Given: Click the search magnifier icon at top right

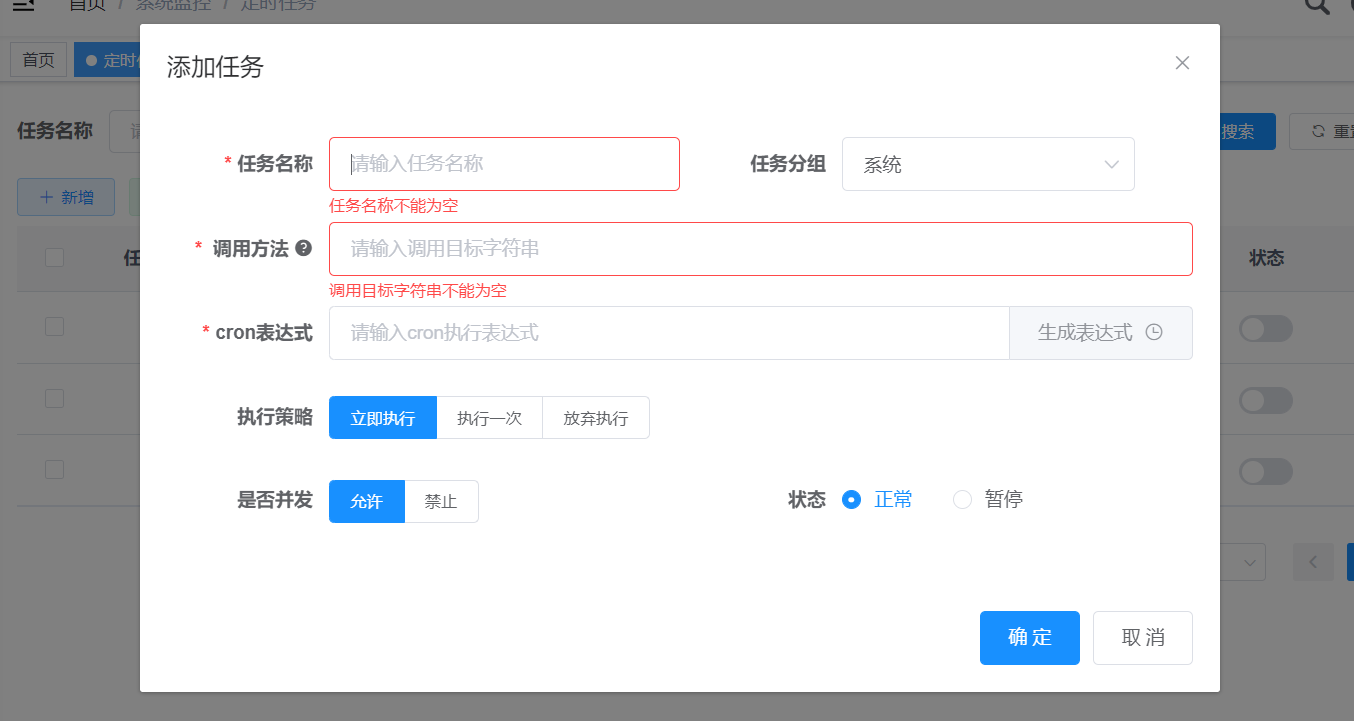Looking at the screenshot, I should pos(1318,5).
